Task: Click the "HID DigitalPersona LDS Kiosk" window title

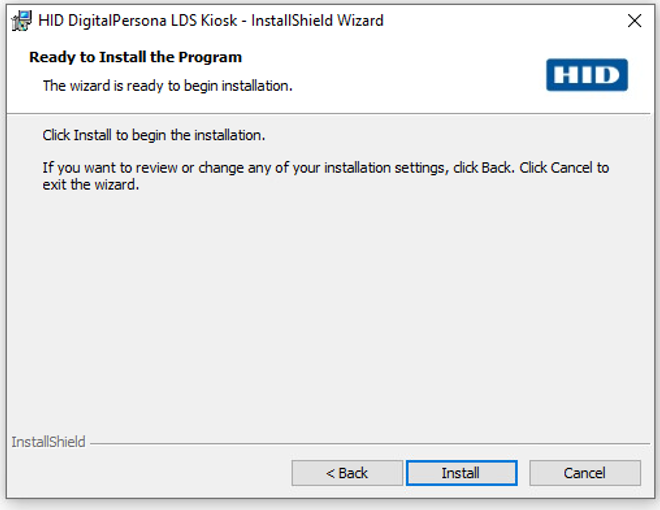Action: (x=210, y=21)
